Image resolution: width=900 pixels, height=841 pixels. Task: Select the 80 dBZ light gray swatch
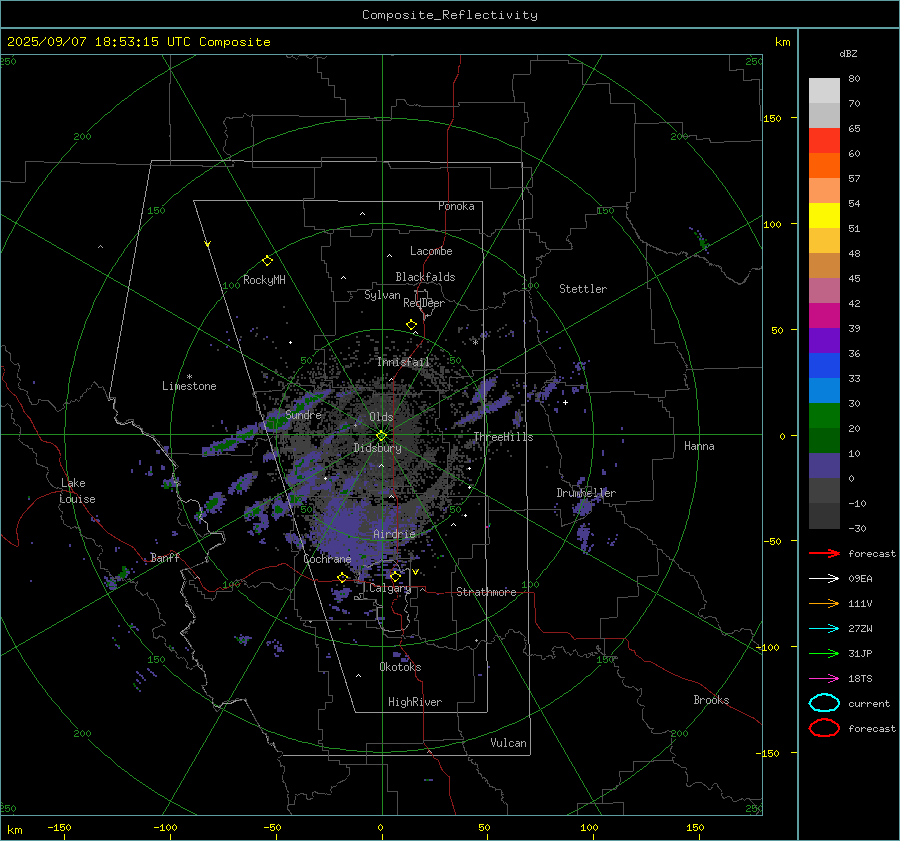point(824,90)
